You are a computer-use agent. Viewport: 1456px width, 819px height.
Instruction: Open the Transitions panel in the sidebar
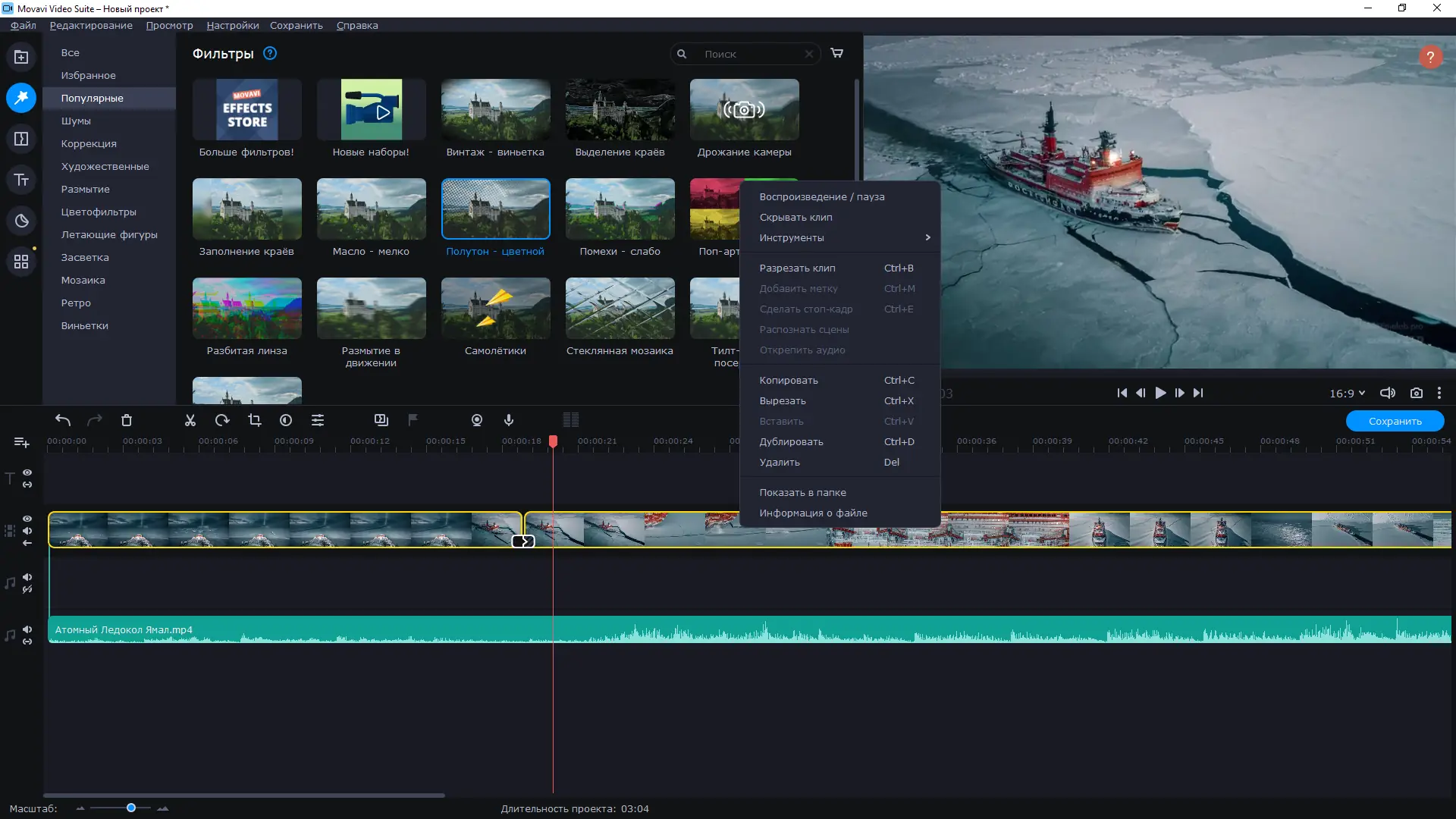[22, 139]
